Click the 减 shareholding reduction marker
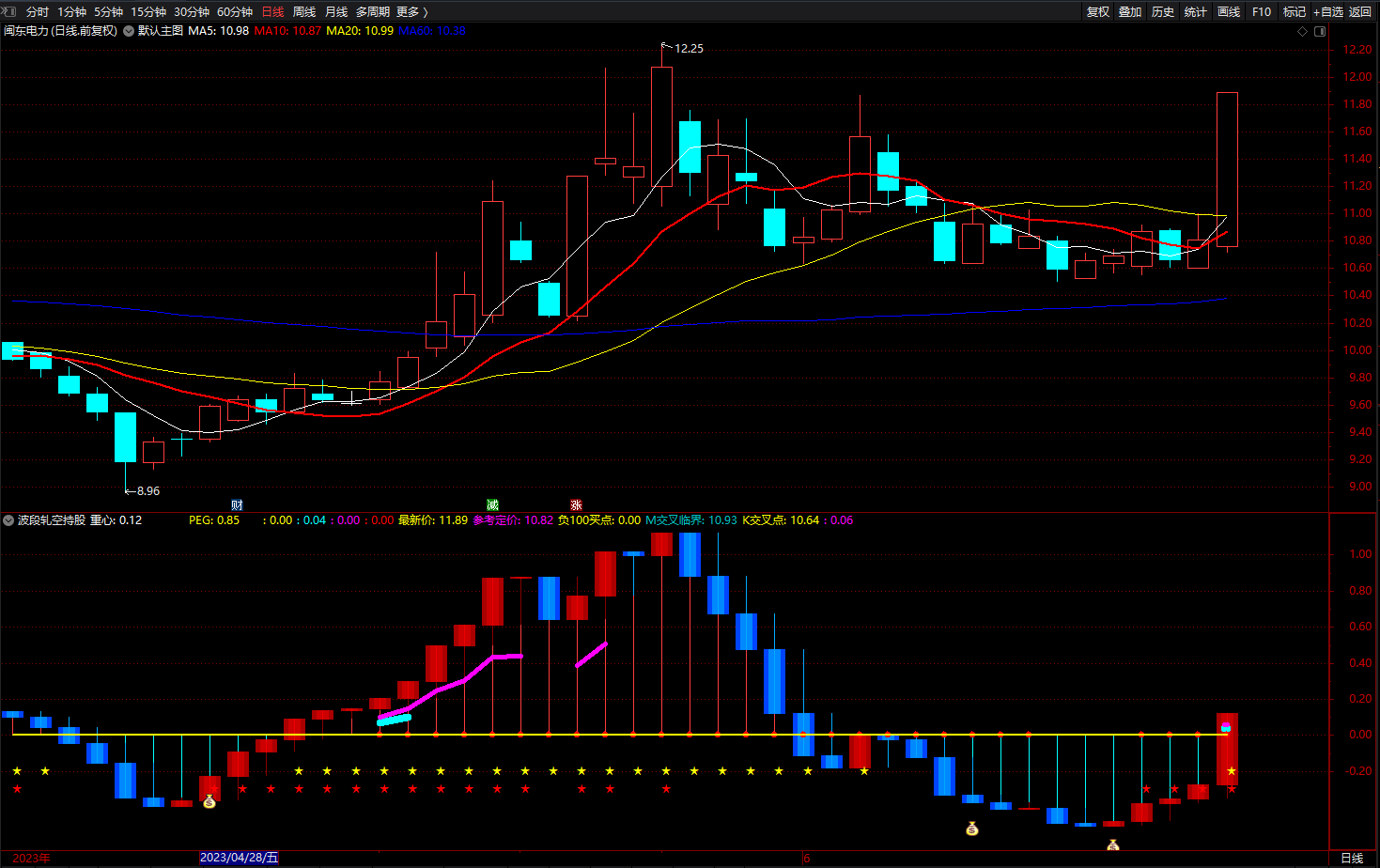Screen dimensions: 1380x868 click(x=492, y=505)
